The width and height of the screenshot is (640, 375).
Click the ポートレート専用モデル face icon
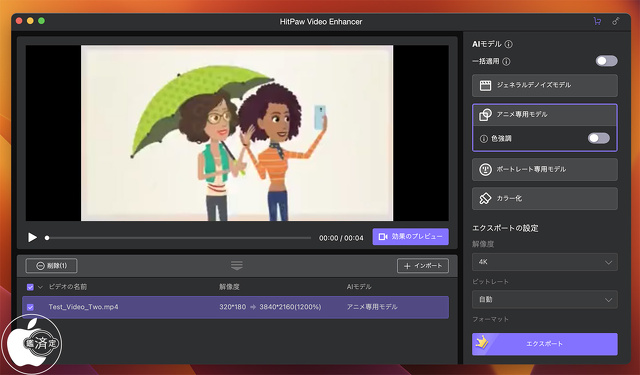pos(485,169)
